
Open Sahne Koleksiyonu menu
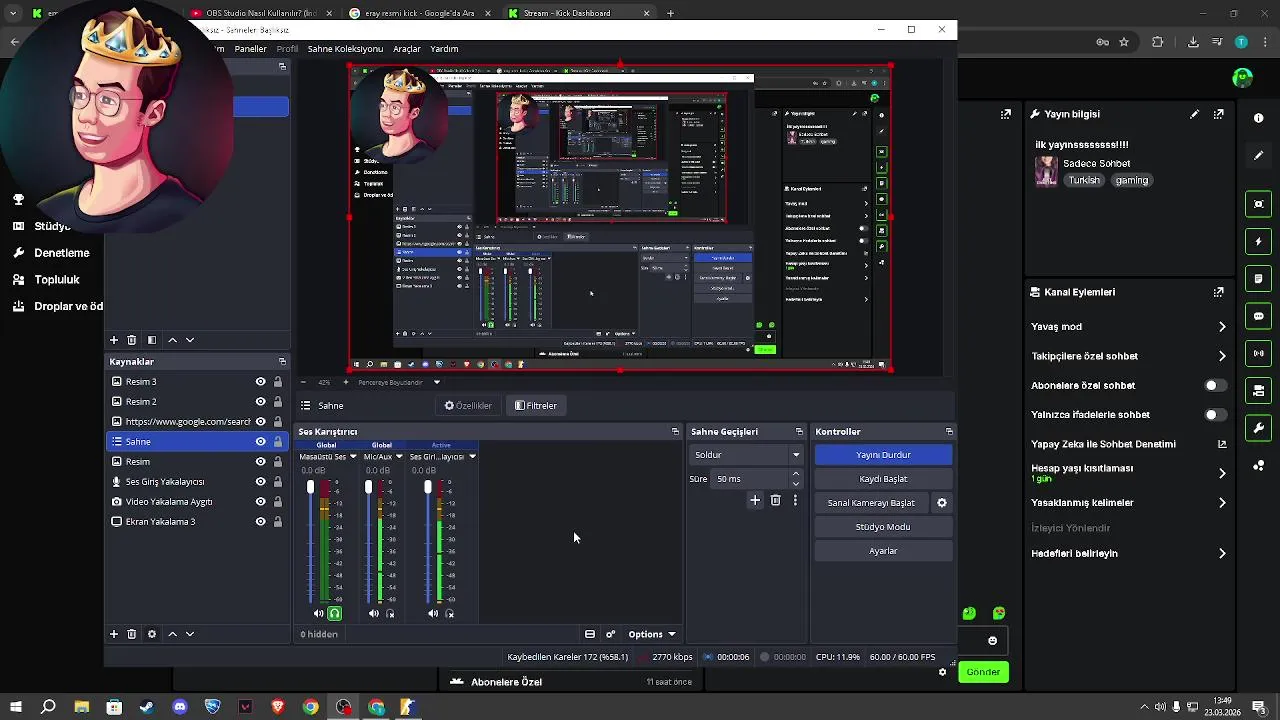click(345, 49)
